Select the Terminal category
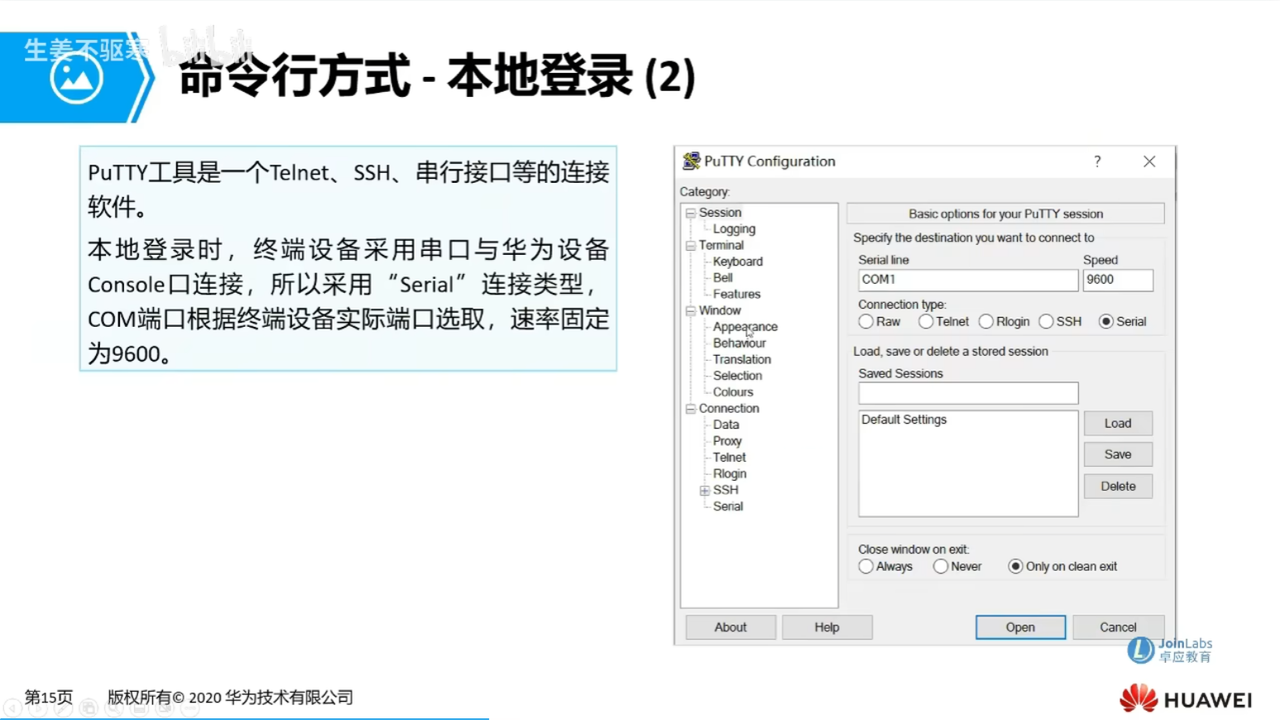This screenshot has width=1280, height=720. click(x=721, y=246)
